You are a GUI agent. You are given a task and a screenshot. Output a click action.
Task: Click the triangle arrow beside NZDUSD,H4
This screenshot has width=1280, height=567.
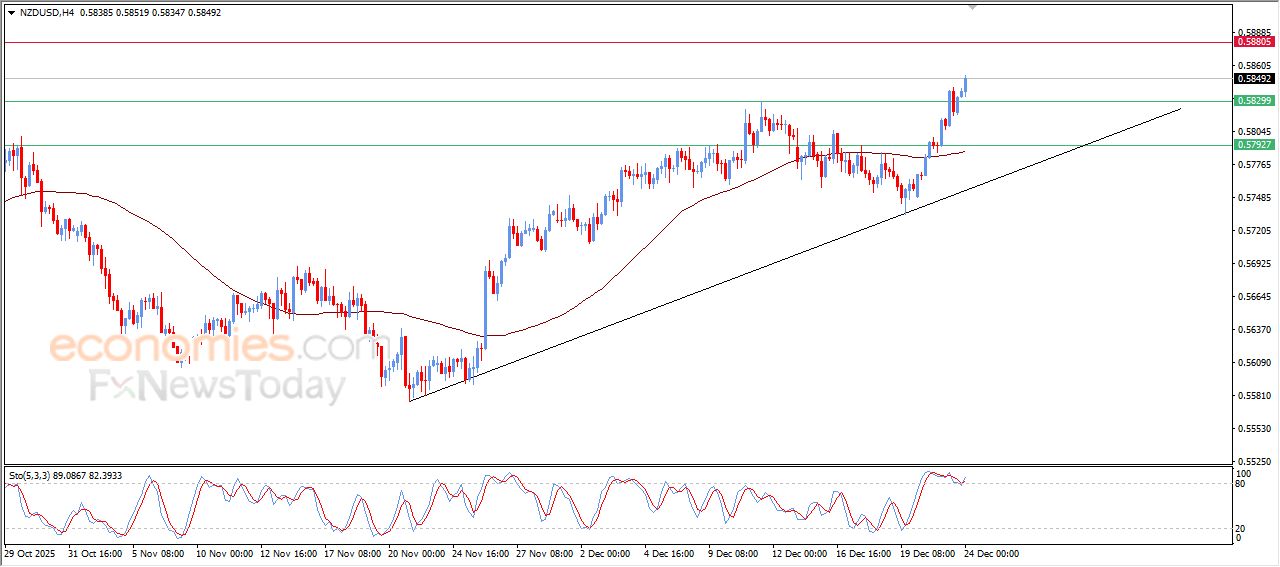[11, 13]
